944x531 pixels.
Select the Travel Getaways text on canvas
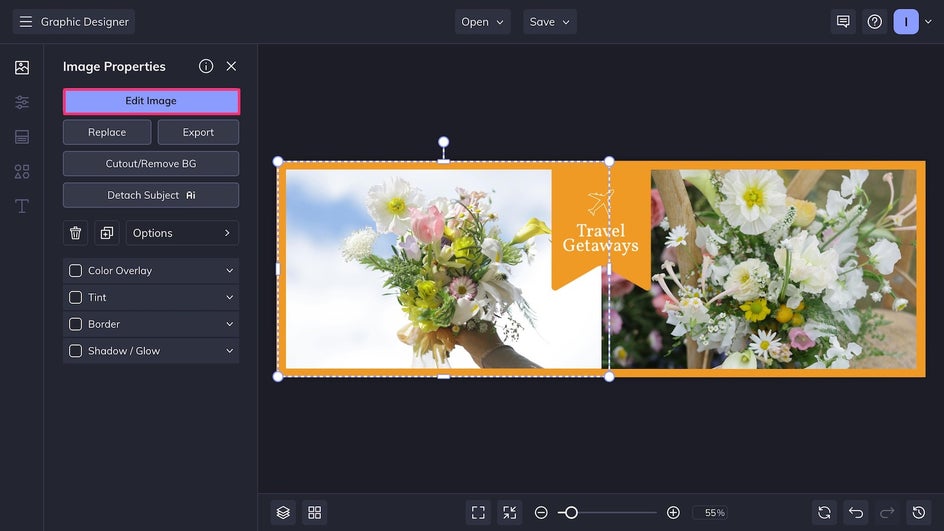pos(600,238)
